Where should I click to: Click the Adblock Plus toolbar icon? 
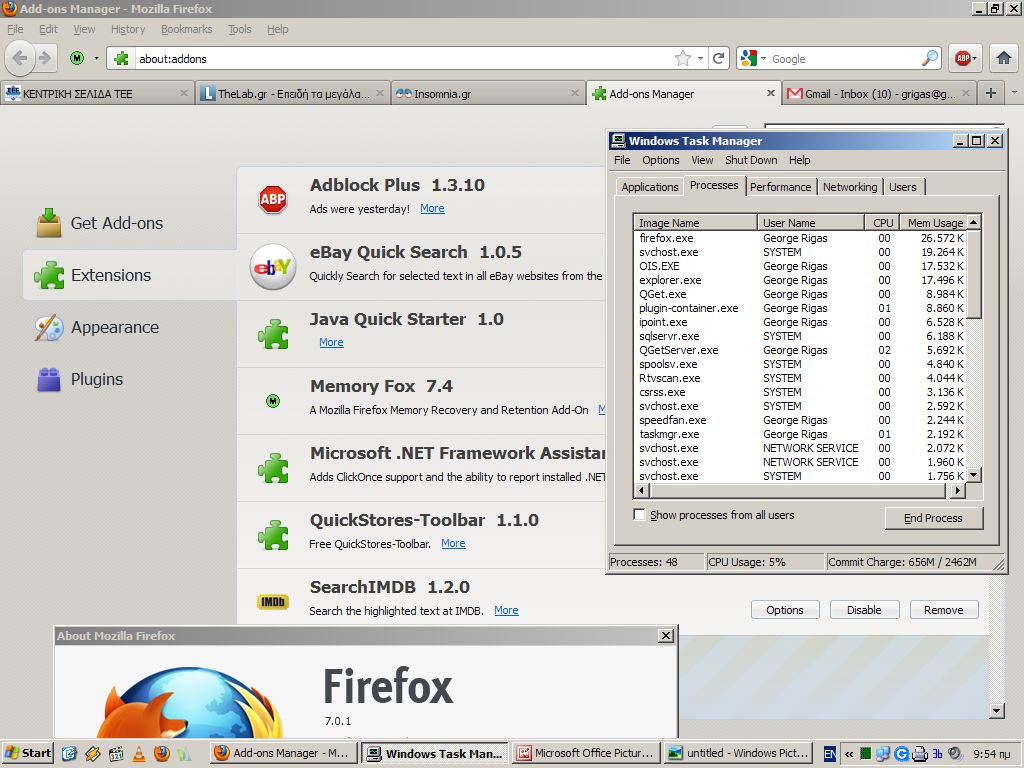pos(963,58)
